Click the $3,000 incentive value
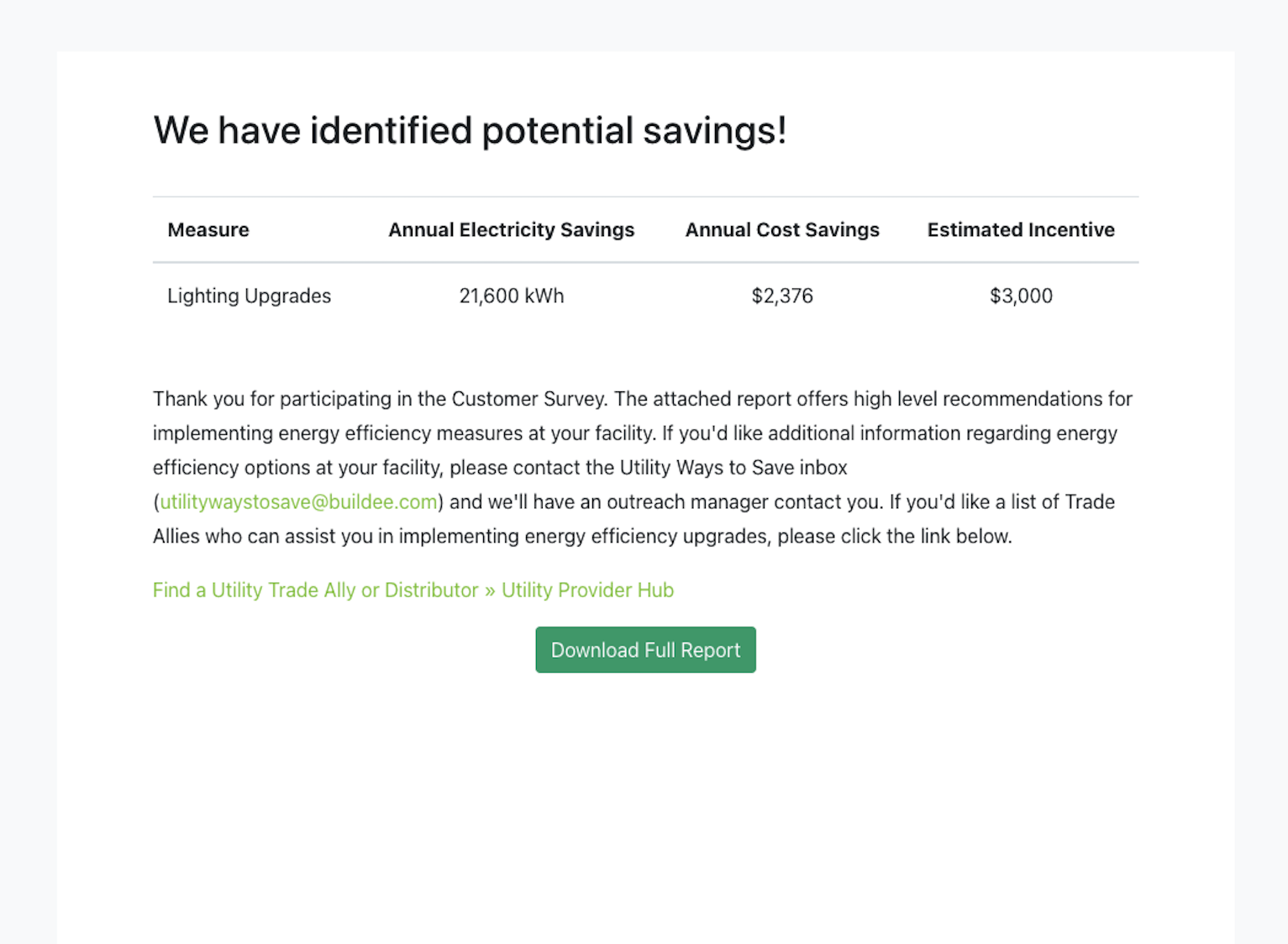Viewport: 1288px width, 944px height. [x=1021, y=296]
